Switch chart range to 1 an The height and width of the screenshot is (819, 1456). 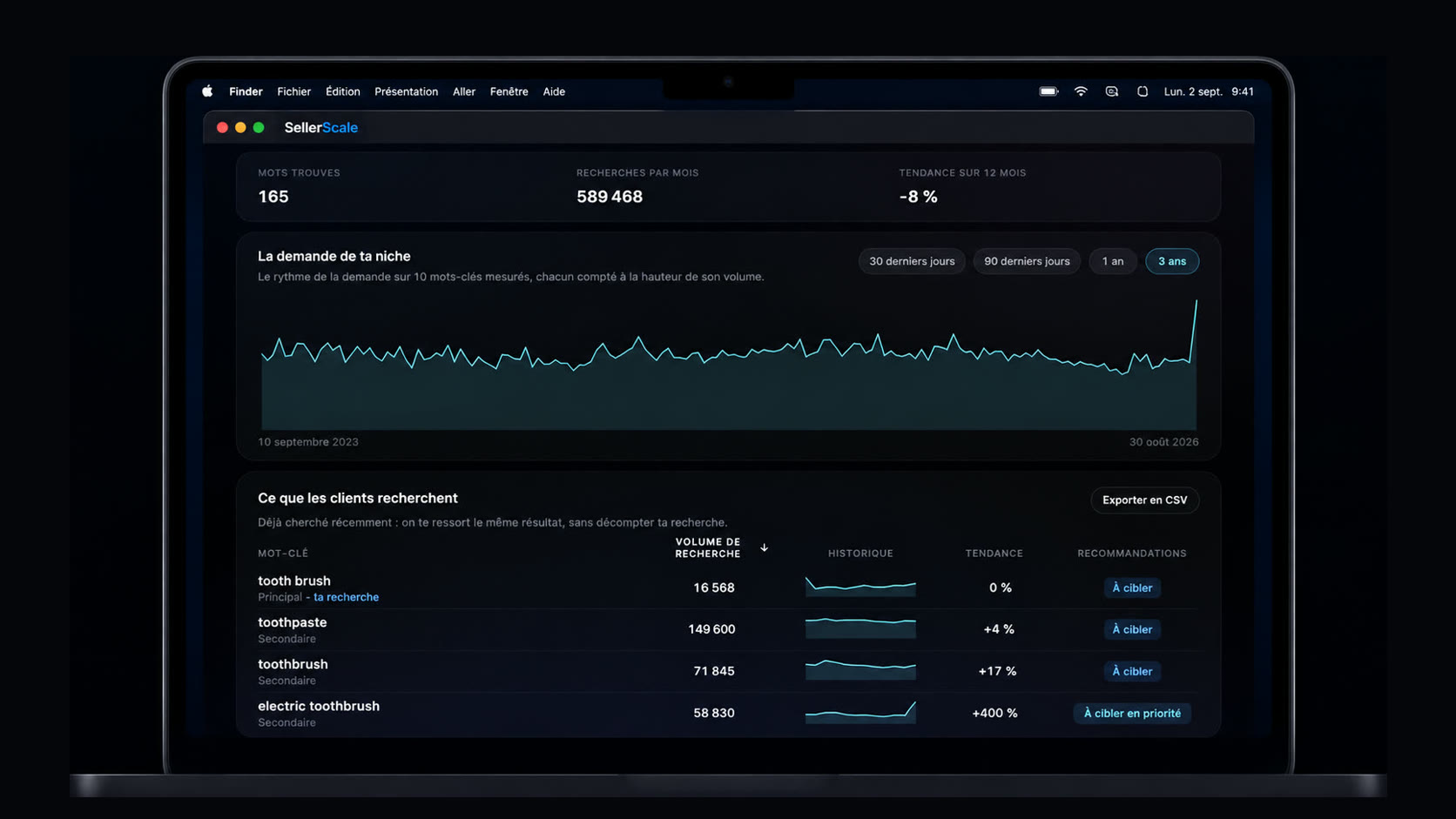click(x=1113, y=261)
